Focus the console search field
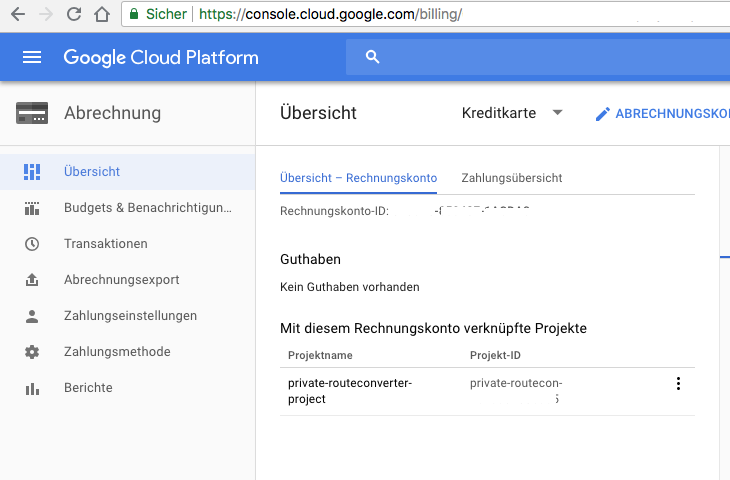The image size is (730, 480). click(x=538, y=57)
